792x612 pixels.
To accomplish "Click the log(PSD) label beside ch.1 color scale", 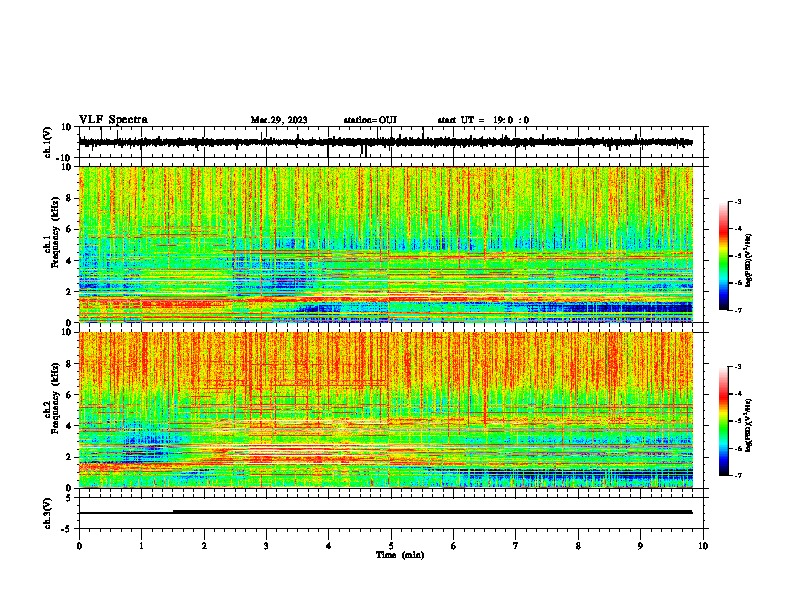I will pyautogui.click(x=748, y=260).
